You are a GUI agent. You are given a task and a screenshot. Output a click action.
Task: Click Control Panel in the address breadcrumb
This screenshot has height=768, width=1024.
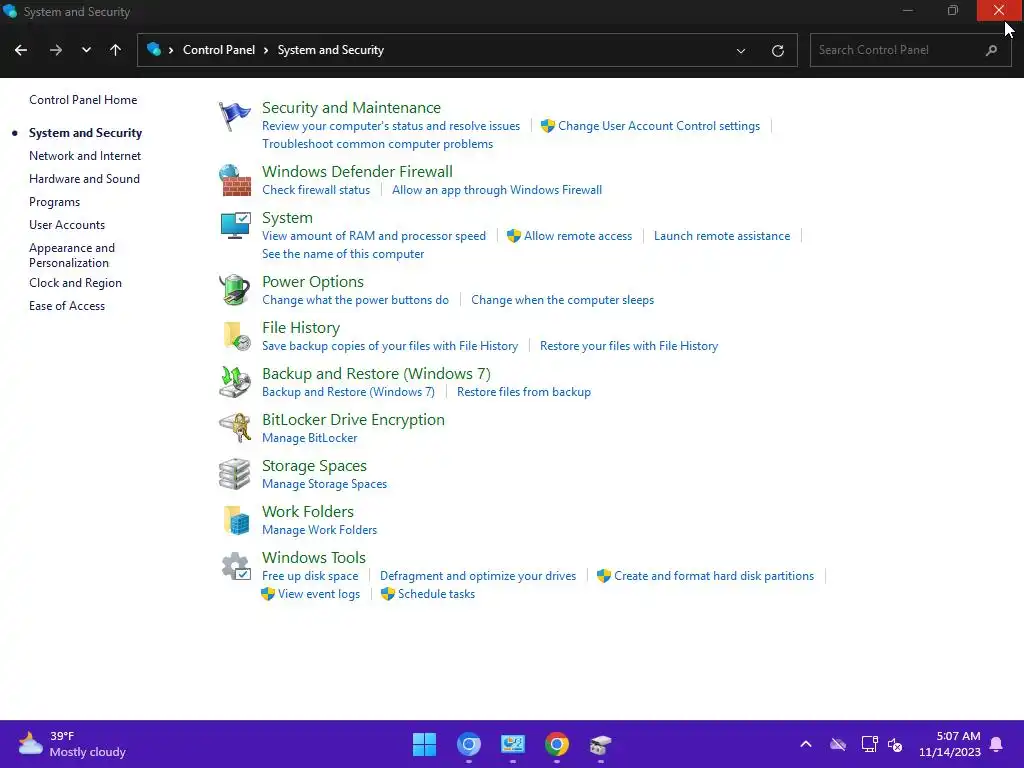tap(219, 50)
